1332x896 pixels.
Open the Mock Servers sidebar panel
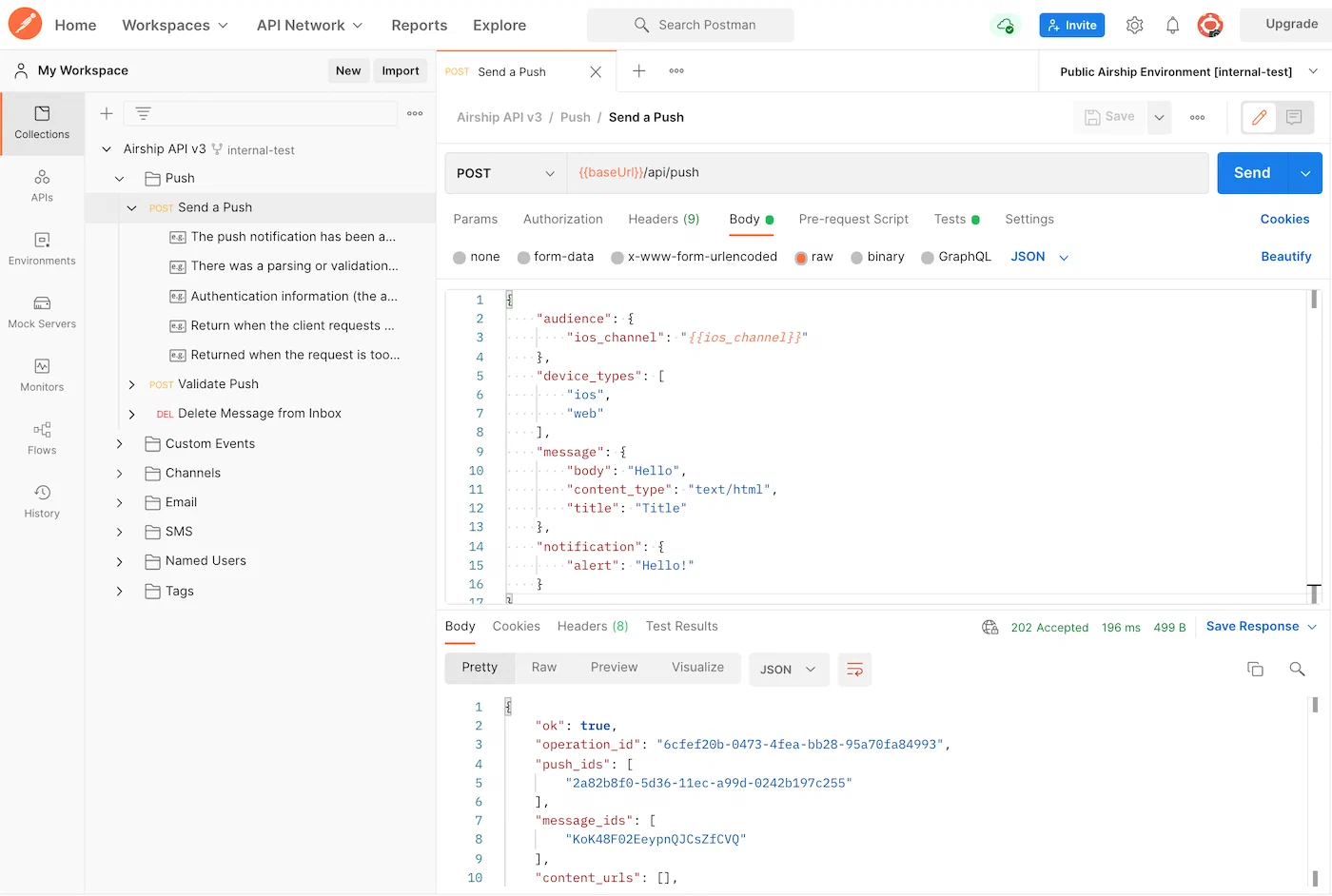pyautogui.click(x=42, y=312)
